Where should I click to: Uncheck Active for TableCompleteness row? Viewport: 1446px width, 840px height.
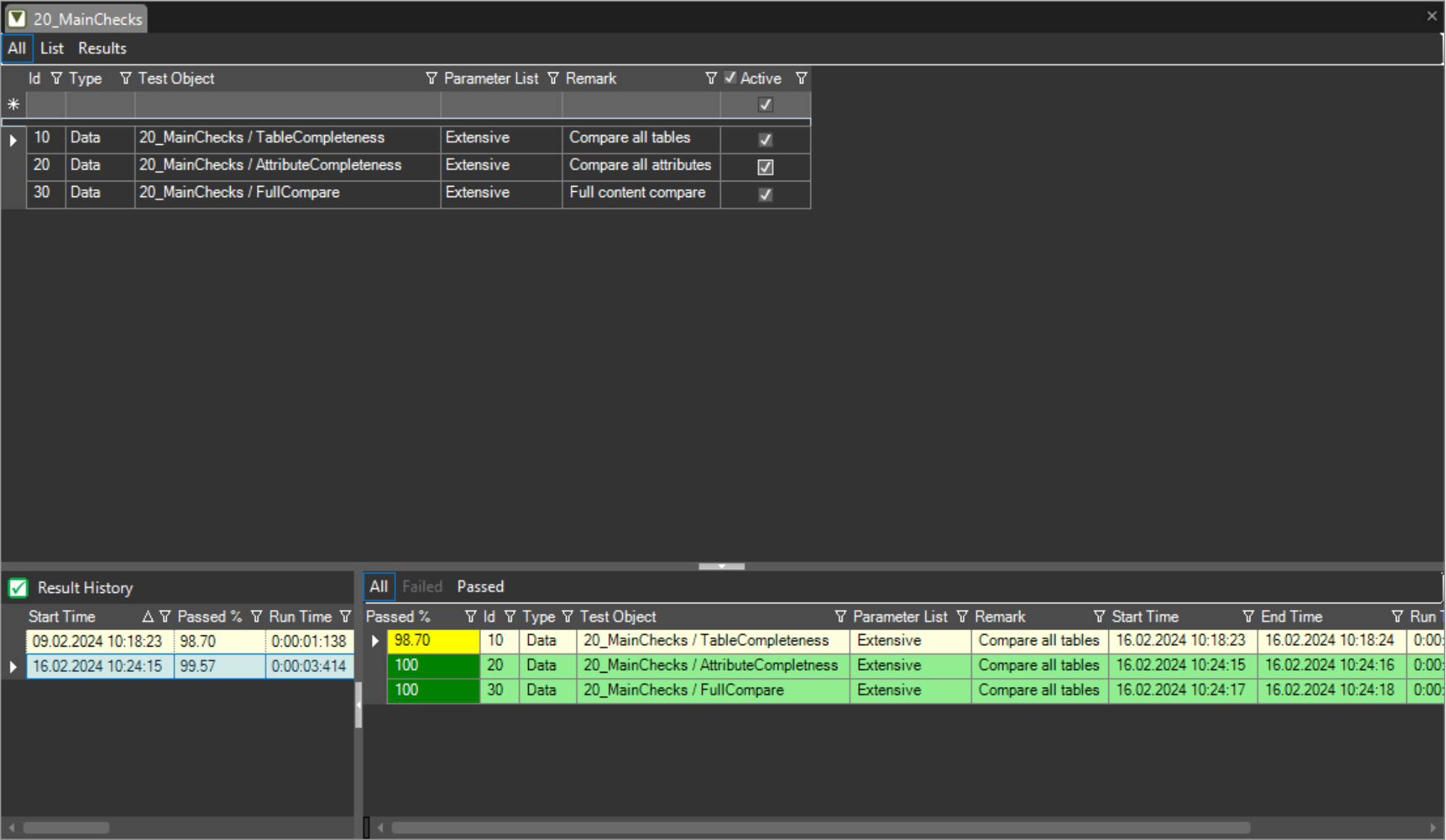pyautogui.click(x=765, y=140)
